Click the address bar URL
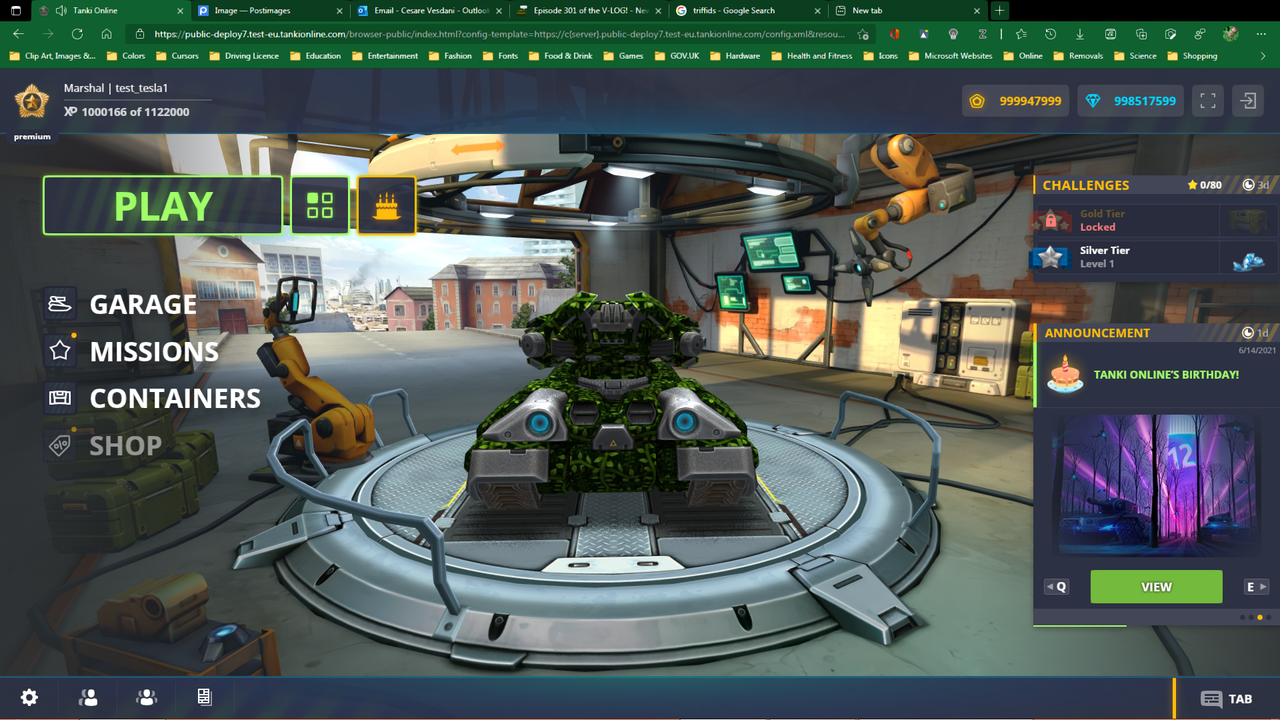This screenshot has height=720, width=1280. (500, 34)
